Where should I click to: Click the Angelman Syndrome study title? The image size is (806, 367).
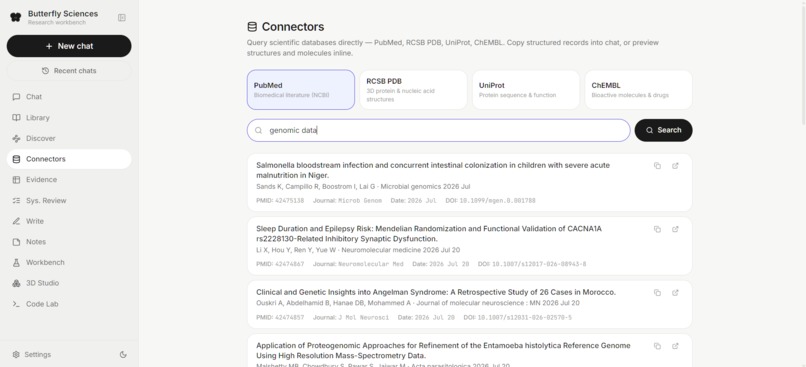coord(436,292)
